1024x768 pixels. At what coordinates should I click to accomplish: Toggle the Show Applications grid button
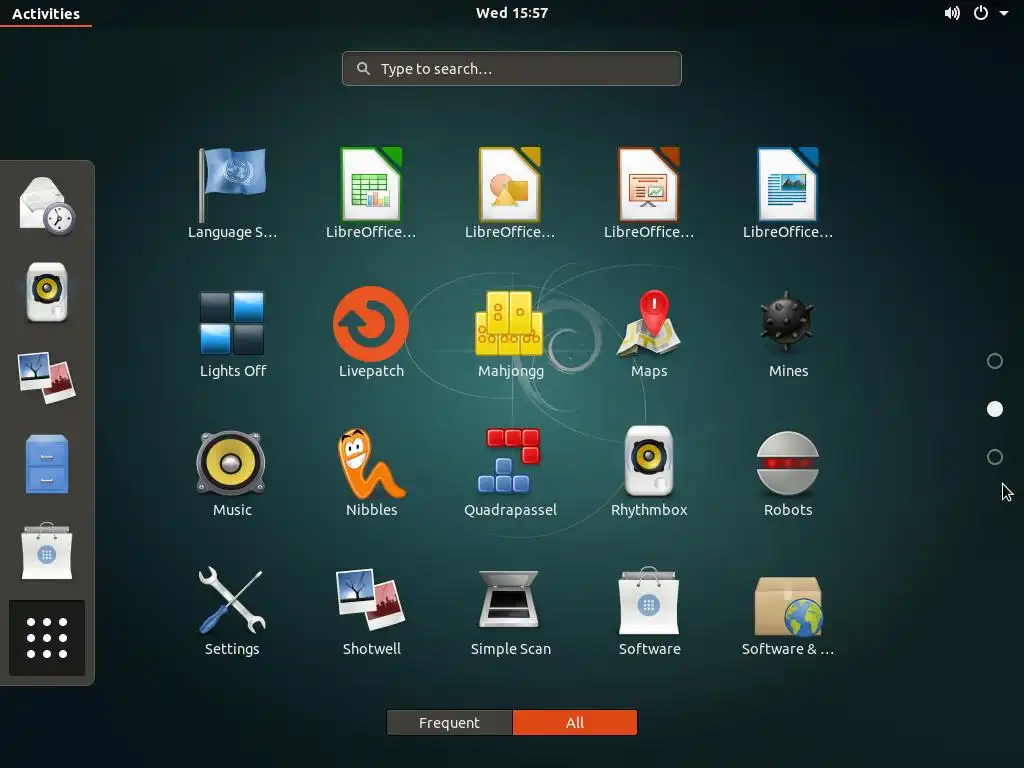(47, 637)
